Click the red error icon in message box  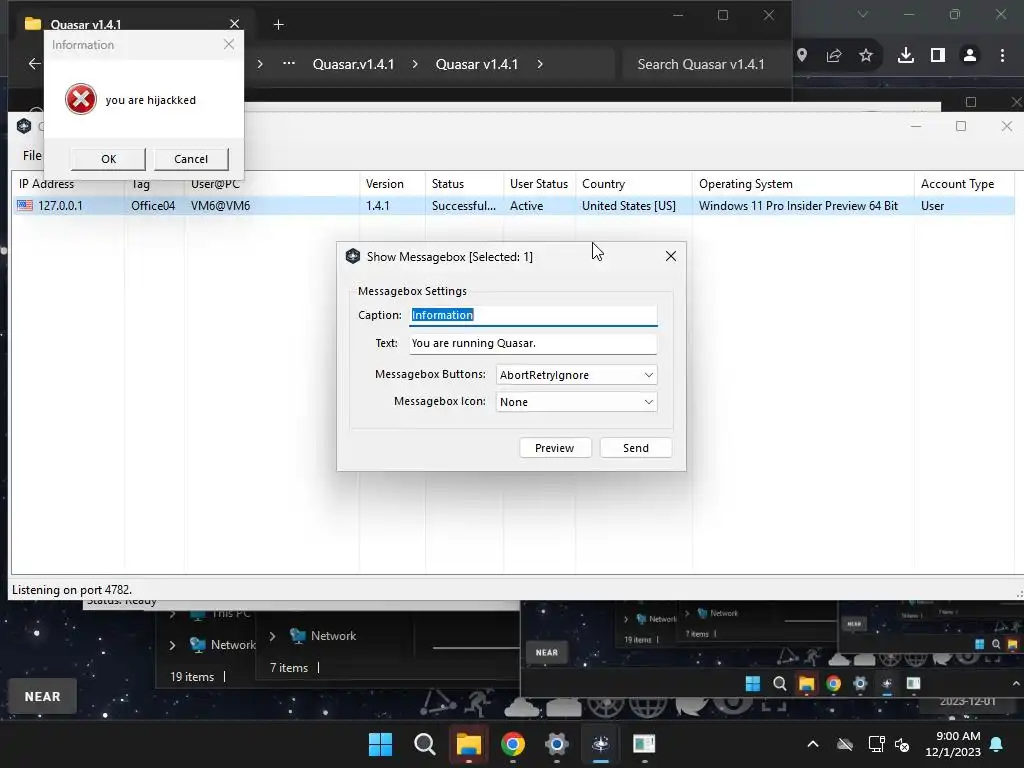81,99
